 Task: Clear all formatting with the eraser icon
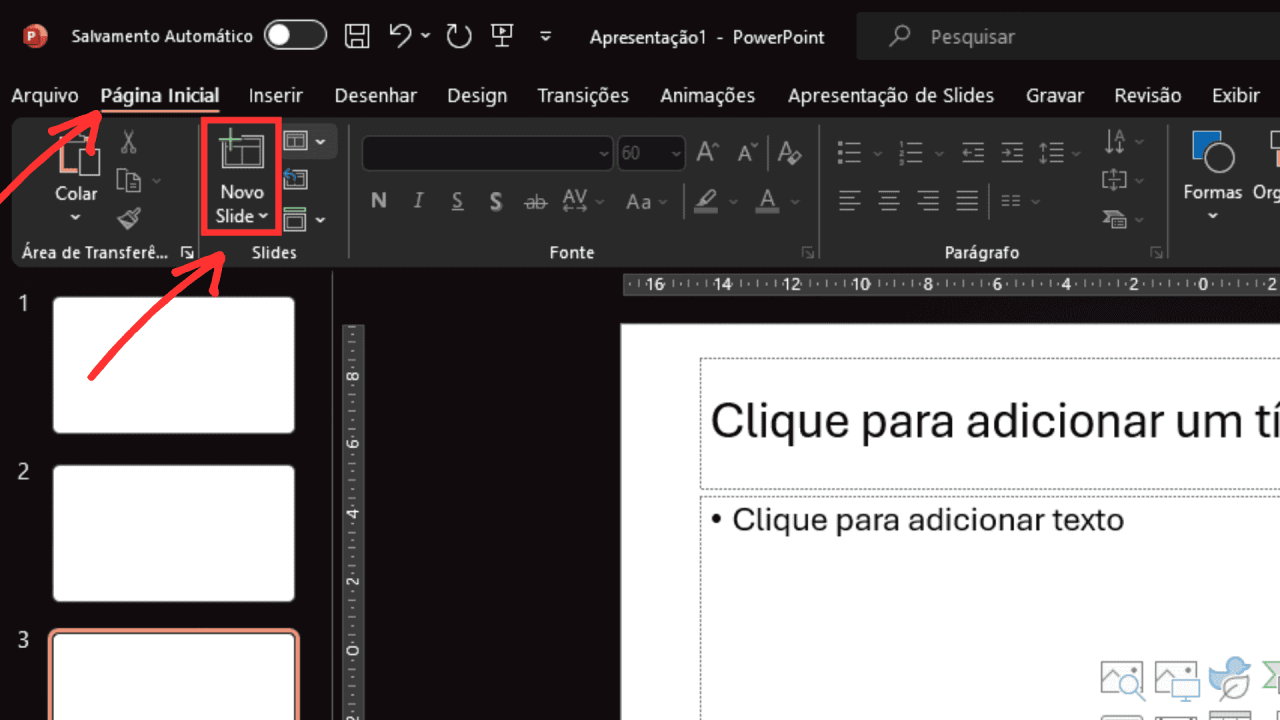[789, 152]
